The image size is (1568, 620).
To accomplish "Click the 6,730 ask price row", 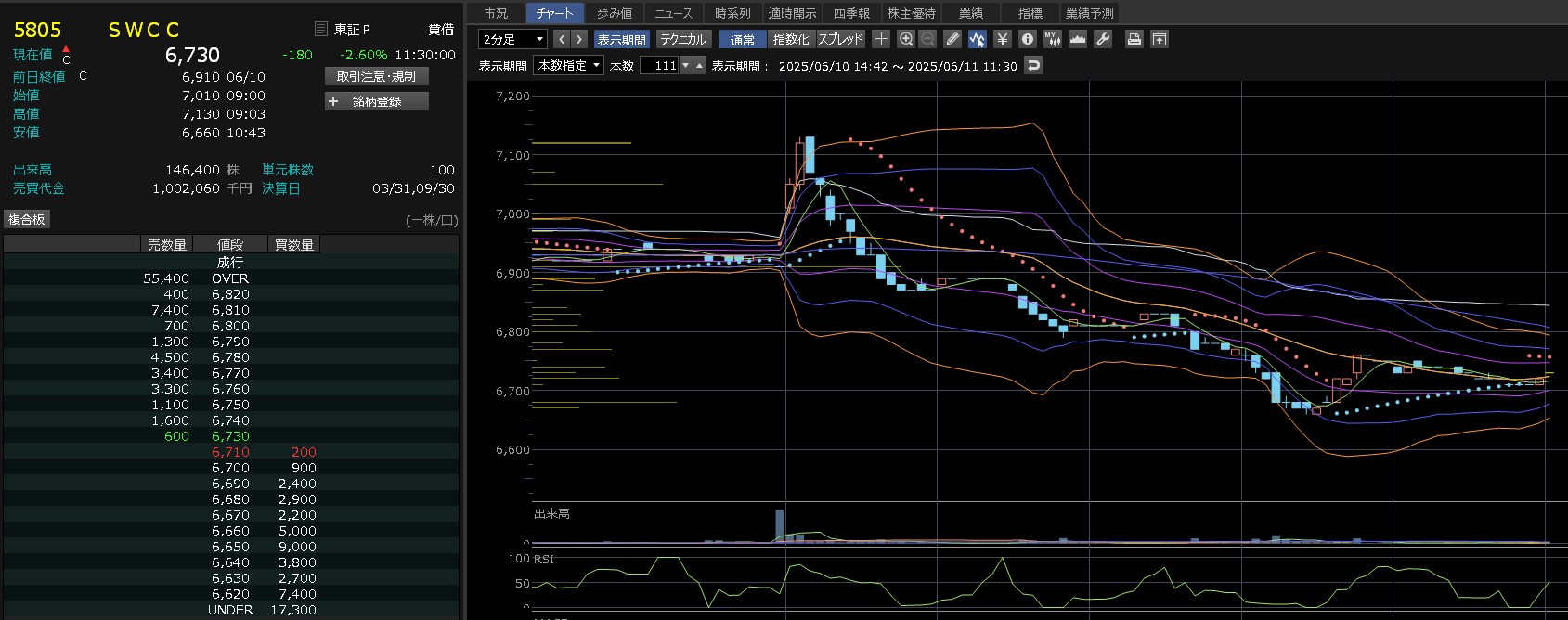I will click(230, 436).
